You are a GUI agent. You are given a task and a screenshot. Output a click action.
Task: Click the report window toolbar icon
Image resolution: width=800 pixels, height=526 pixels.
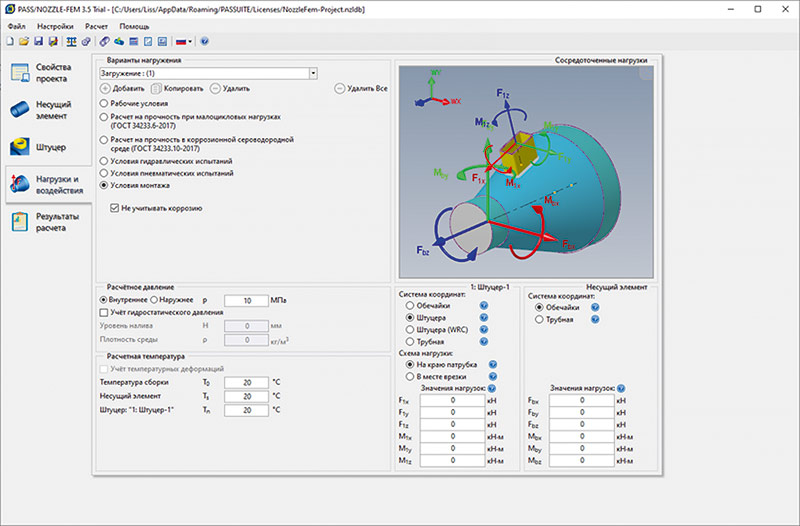[162, 41]
